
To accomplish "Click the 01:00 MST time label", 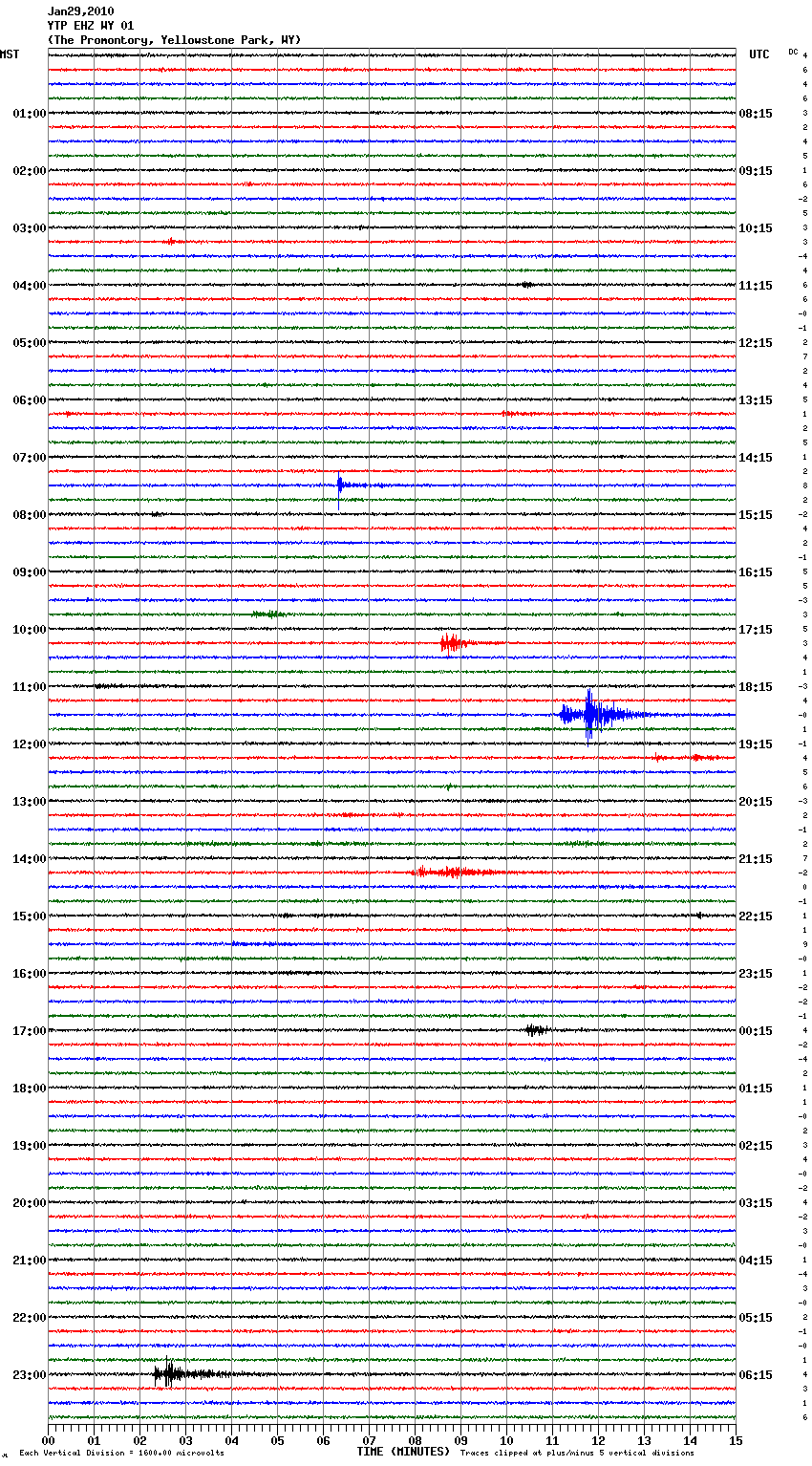I will 30,114.
